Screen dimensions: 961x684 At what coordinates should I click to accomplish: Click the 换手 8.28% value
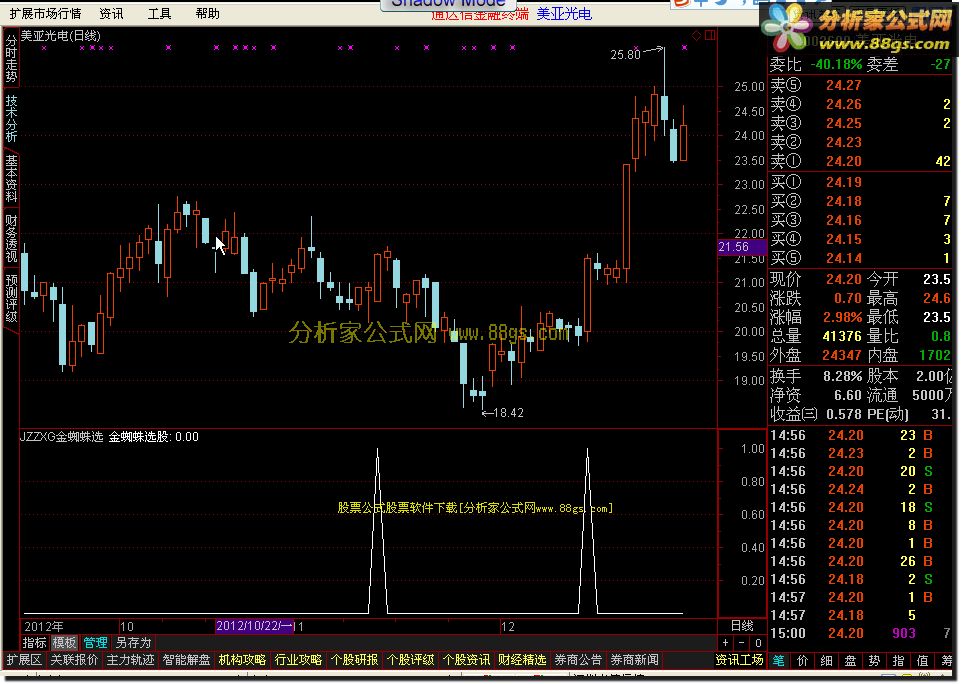[842, 376]
